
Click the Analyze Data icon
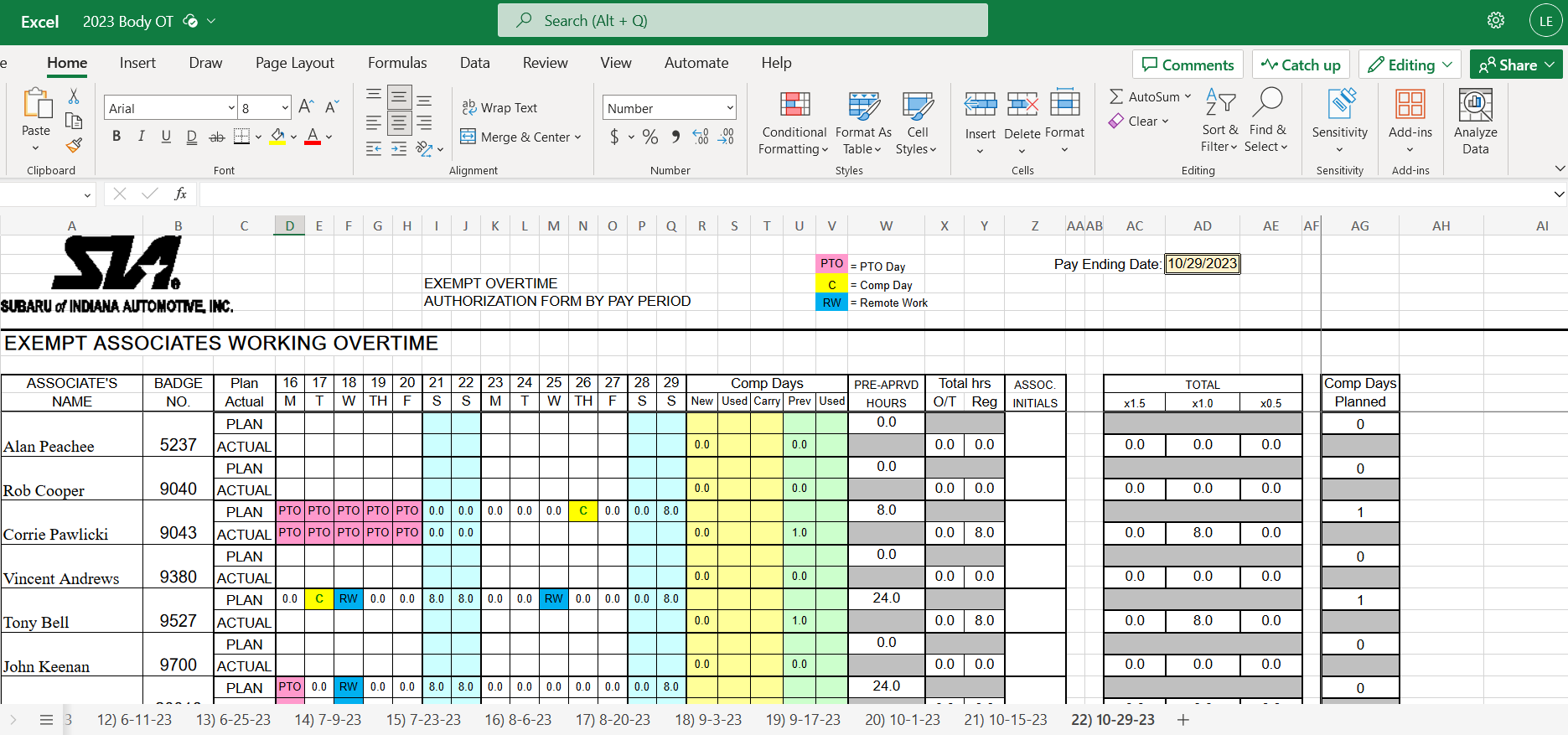coord(1475,122)
